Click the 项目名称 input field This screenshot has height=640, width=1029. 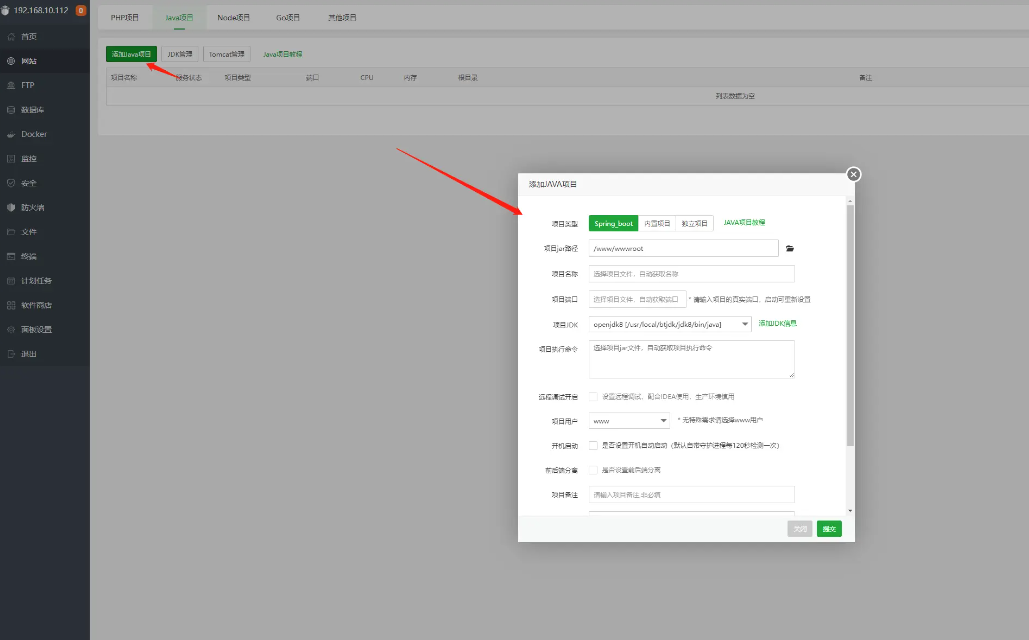pyautogui.click(x=691, y=273)
